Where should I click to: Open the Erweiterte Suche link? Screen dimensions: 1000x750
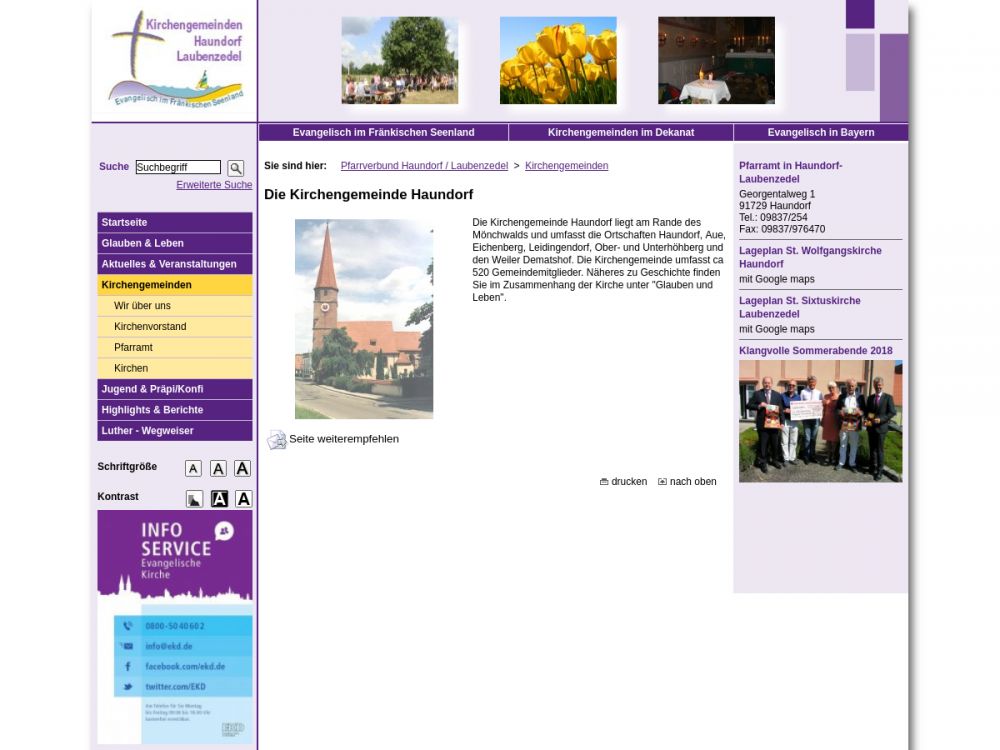pyautogui.click(x=214, y=185)
